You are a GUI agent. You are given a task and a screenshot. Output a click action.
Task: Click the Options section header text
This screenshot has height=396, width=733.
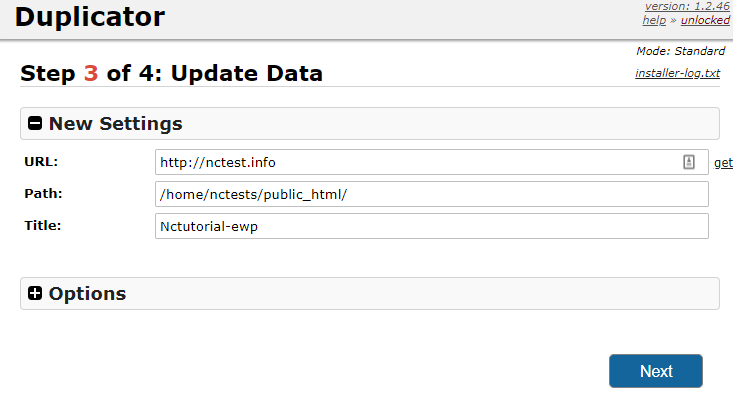click(87, 294)
